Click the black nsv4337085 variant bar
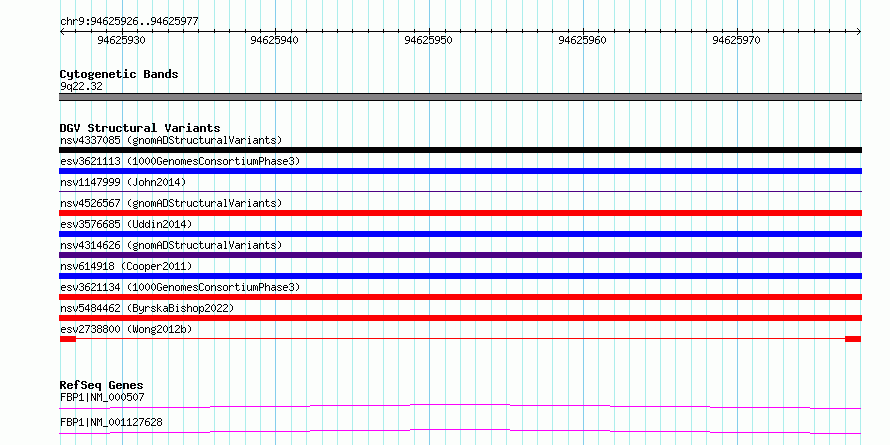 [x=460, y=150]
